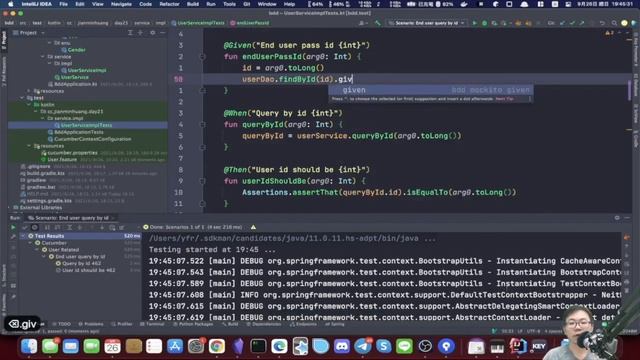The width and height of the screenshot is (640, 360).
Task: Open Chrome from the Dock
Action: tap(217, 346)
